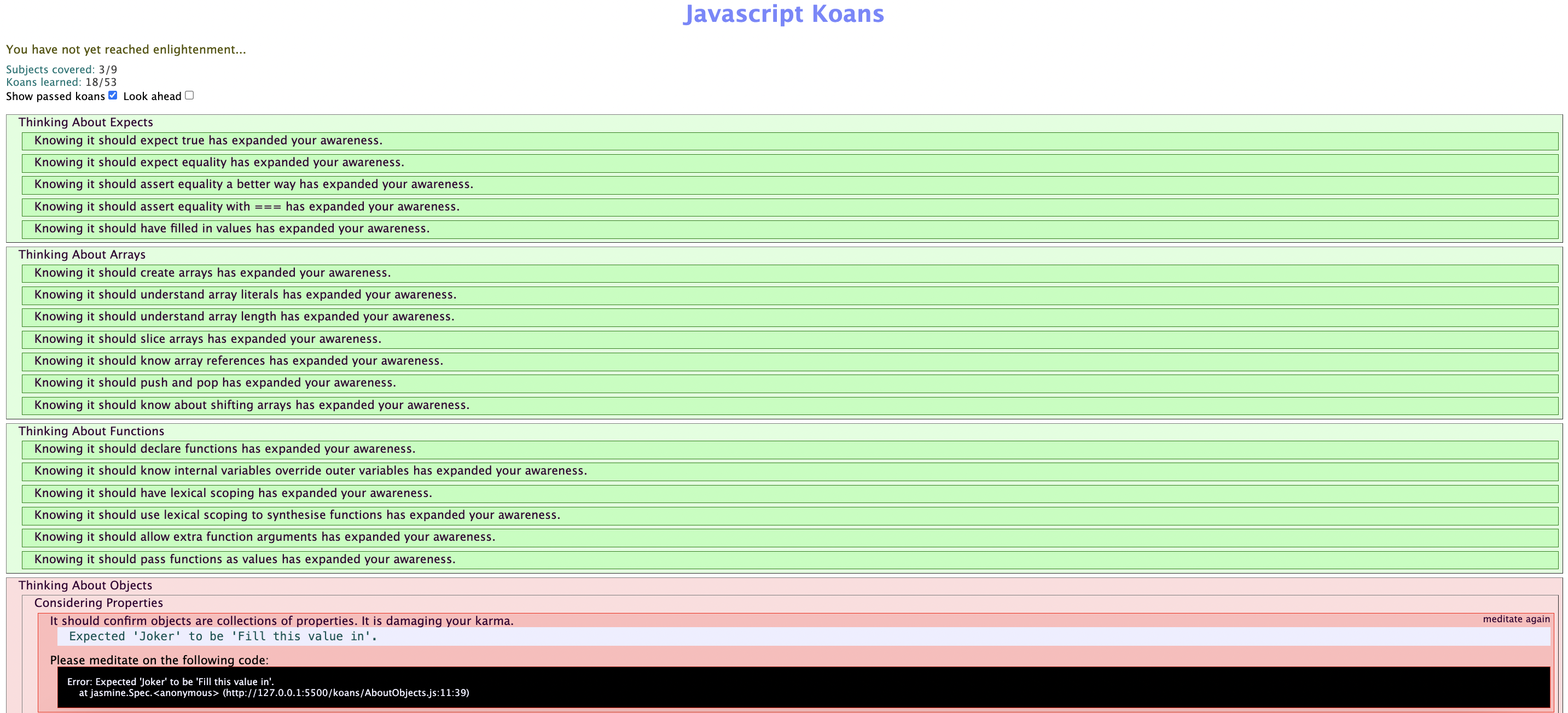The image size is (1568, 713).
Task: Select the Thinking About Arrays heading
Action: coord(82,254)
